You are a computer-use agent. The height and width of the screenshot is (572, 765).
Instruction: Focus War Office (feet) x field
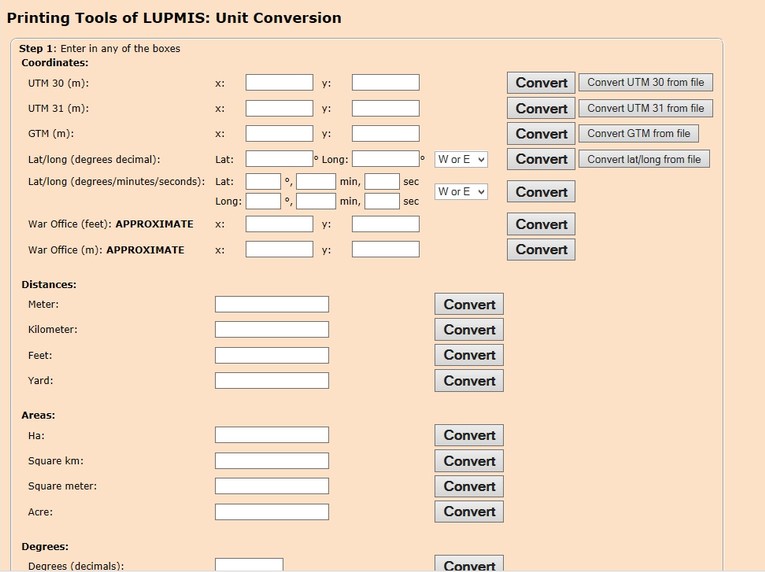pos(279,224)
